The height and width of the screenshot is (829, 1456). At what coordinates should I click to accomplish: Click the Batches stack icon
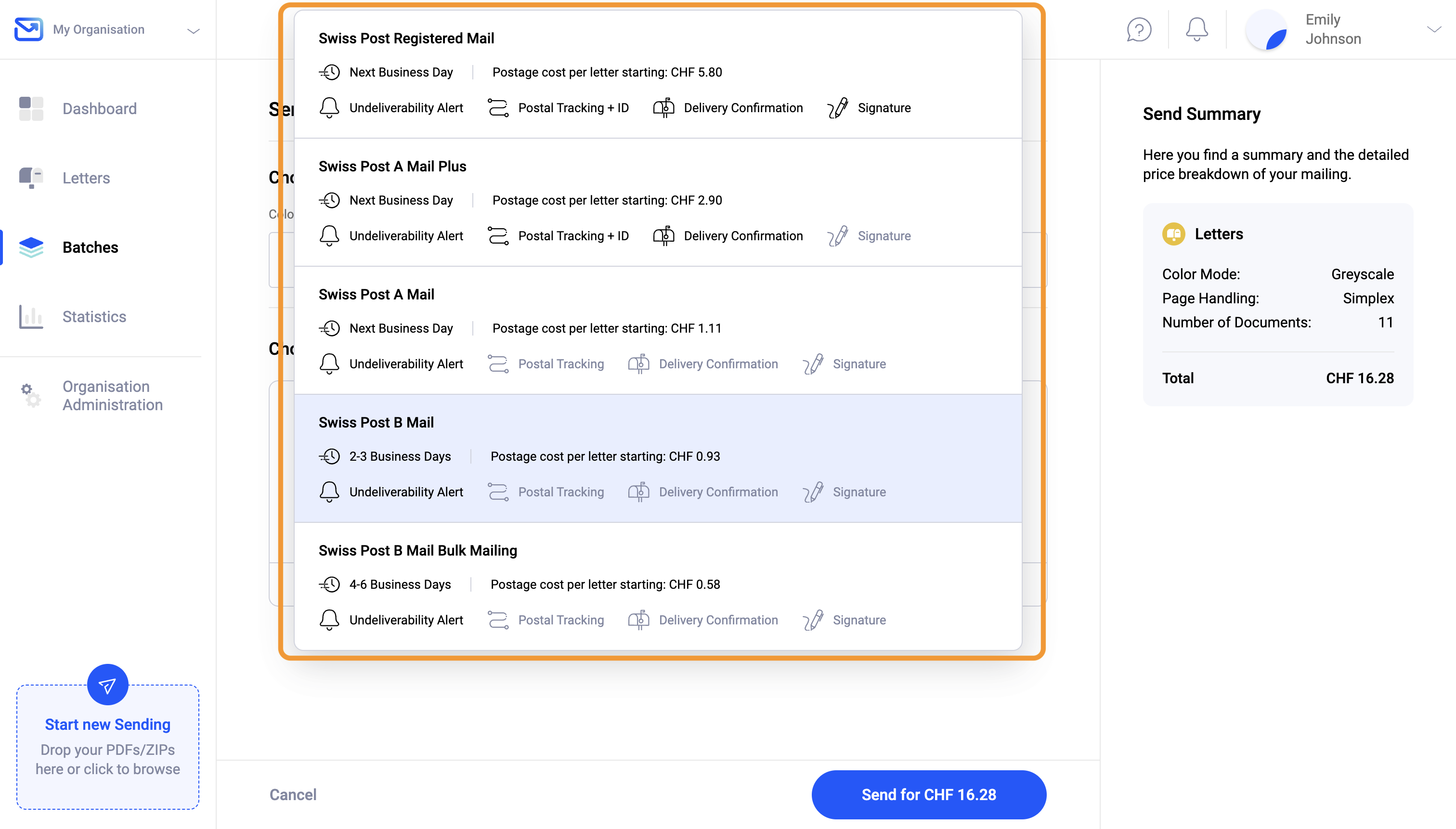31,247
